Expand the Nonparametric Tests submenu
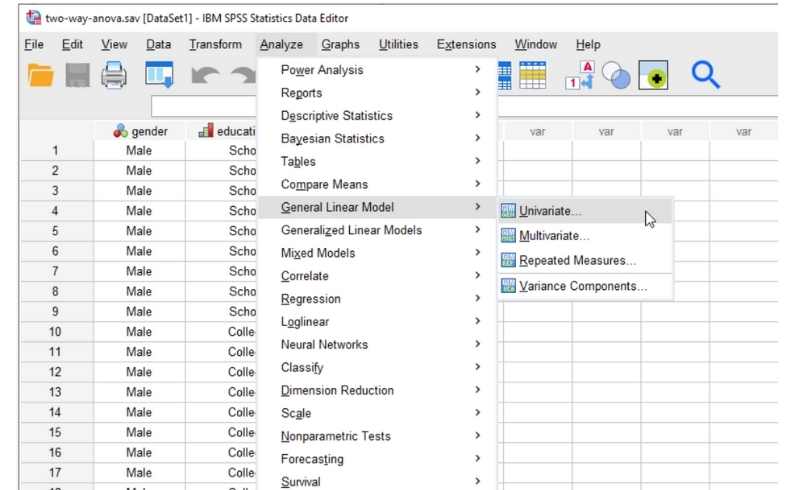The height and width of the screenshot is (490, 799). coord(378,437)
